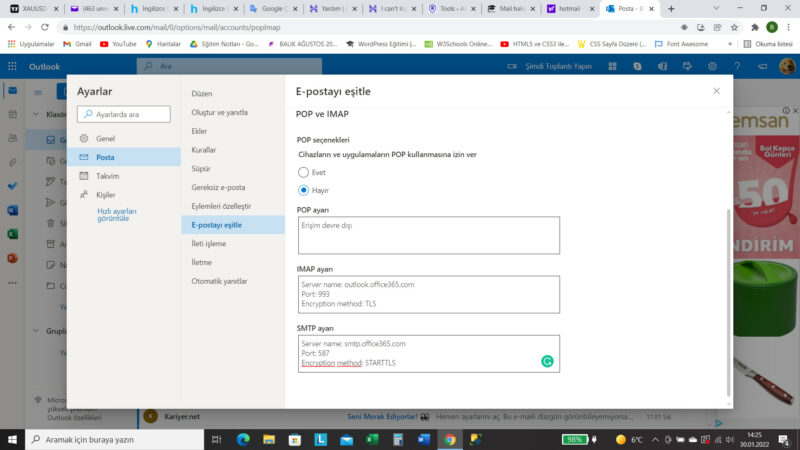Screen dimensions: 800x450
Task: Open İleti işleme settings
Action: 233,244
